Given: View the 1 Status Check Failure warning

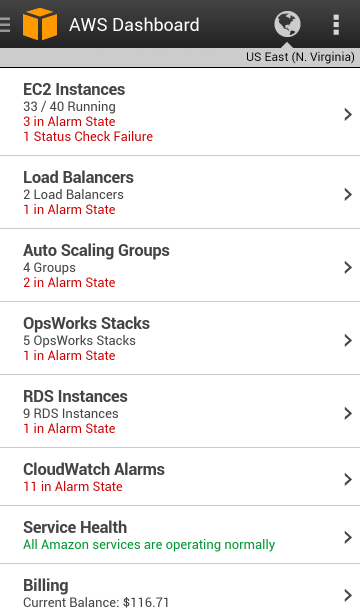Looking at the screenshot, I should pos(88,136).
